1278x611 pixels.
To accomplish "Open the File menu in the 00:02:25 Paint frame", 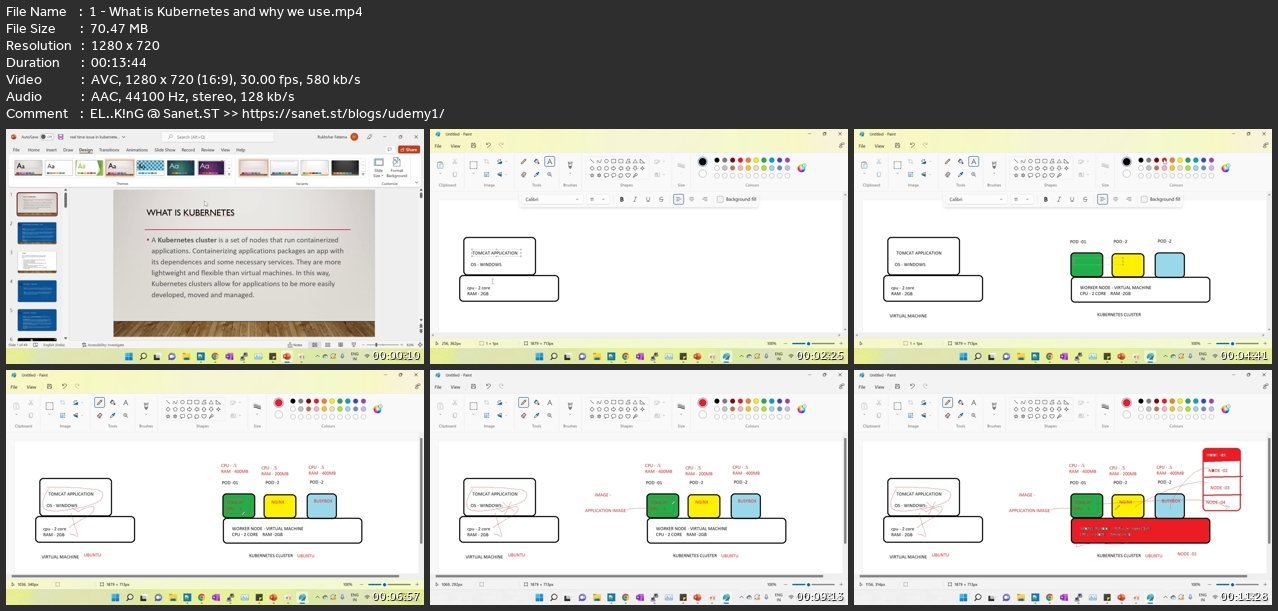I will [438, 146].
